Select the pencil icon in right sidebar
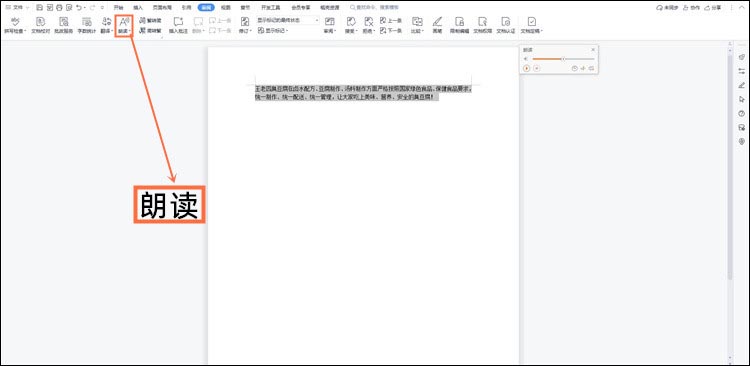Image resolution: width=750 pixels, height=366 pixels. tap(742, 85)
